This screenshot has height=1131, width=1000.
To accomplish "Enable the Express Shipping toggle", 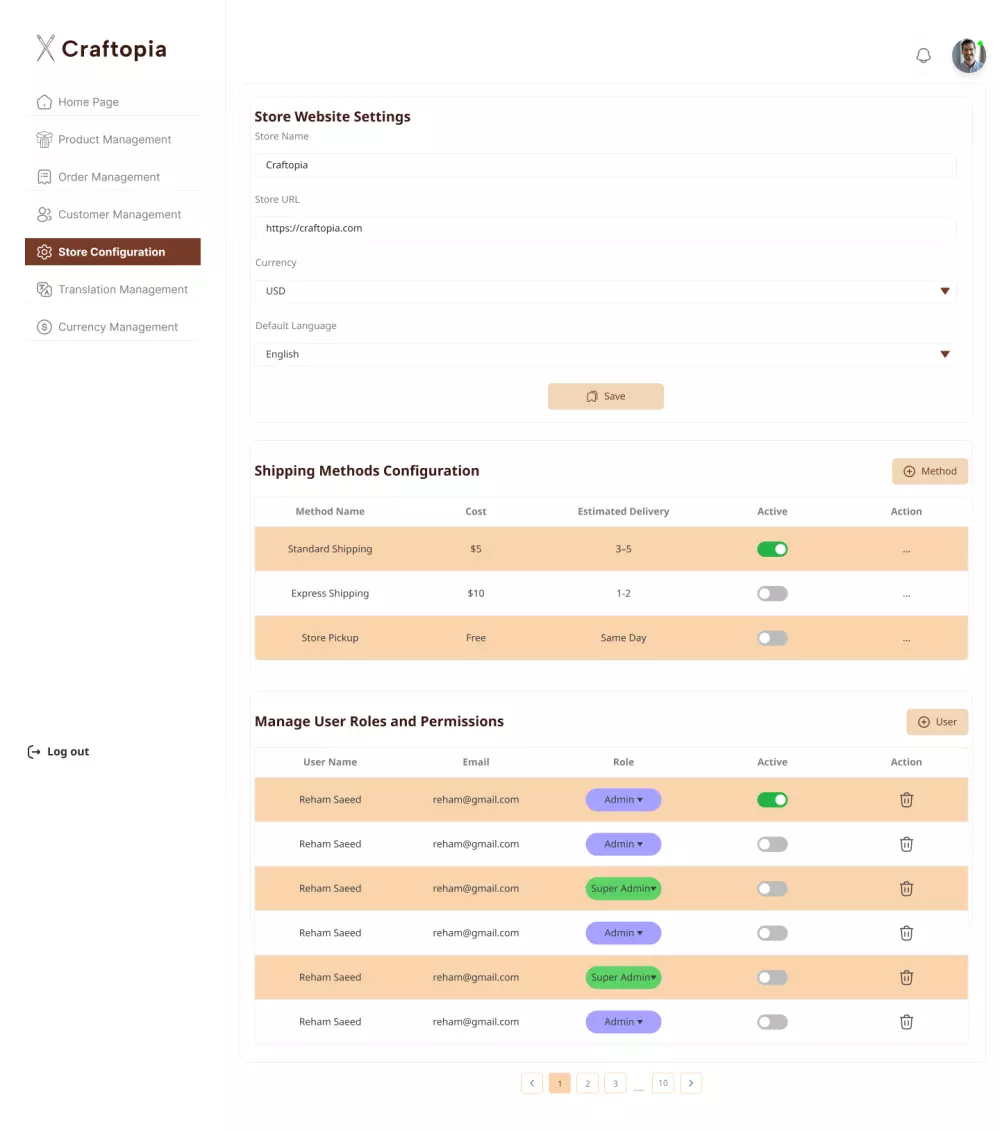I will pos(772,593).
